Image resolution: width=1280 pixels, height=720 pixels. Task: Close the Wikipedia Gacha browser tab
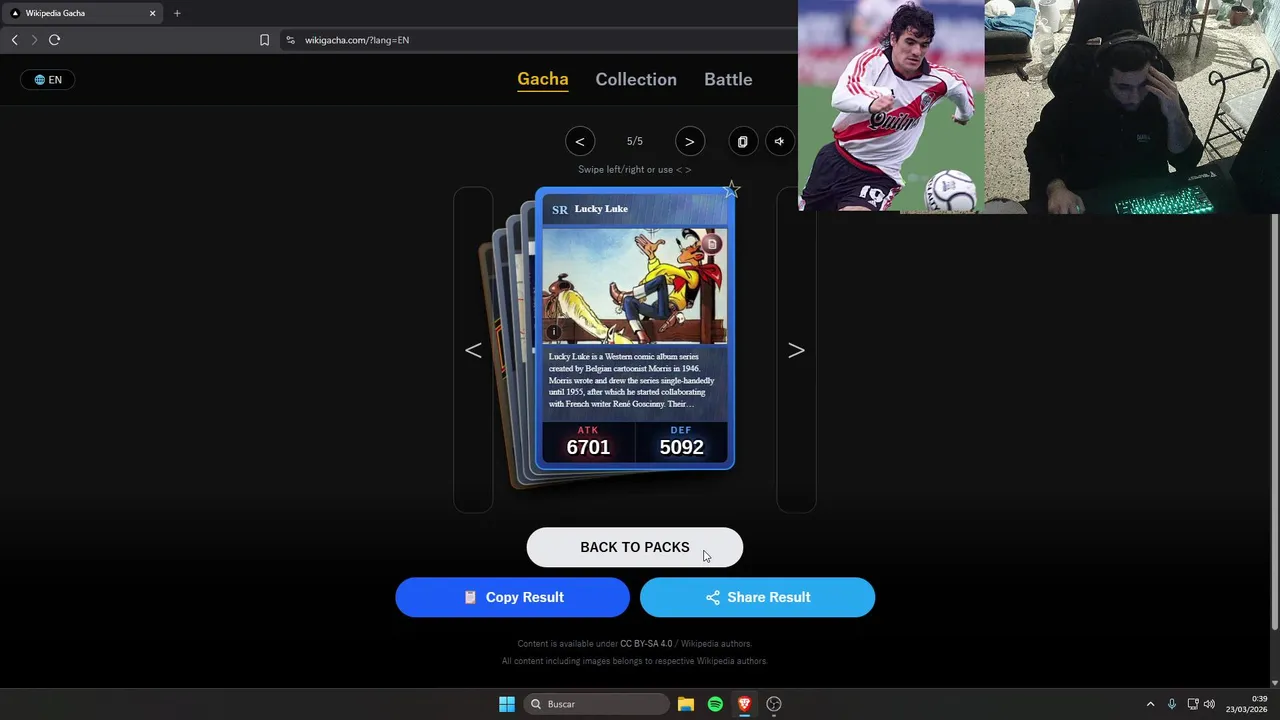(153, 13)
